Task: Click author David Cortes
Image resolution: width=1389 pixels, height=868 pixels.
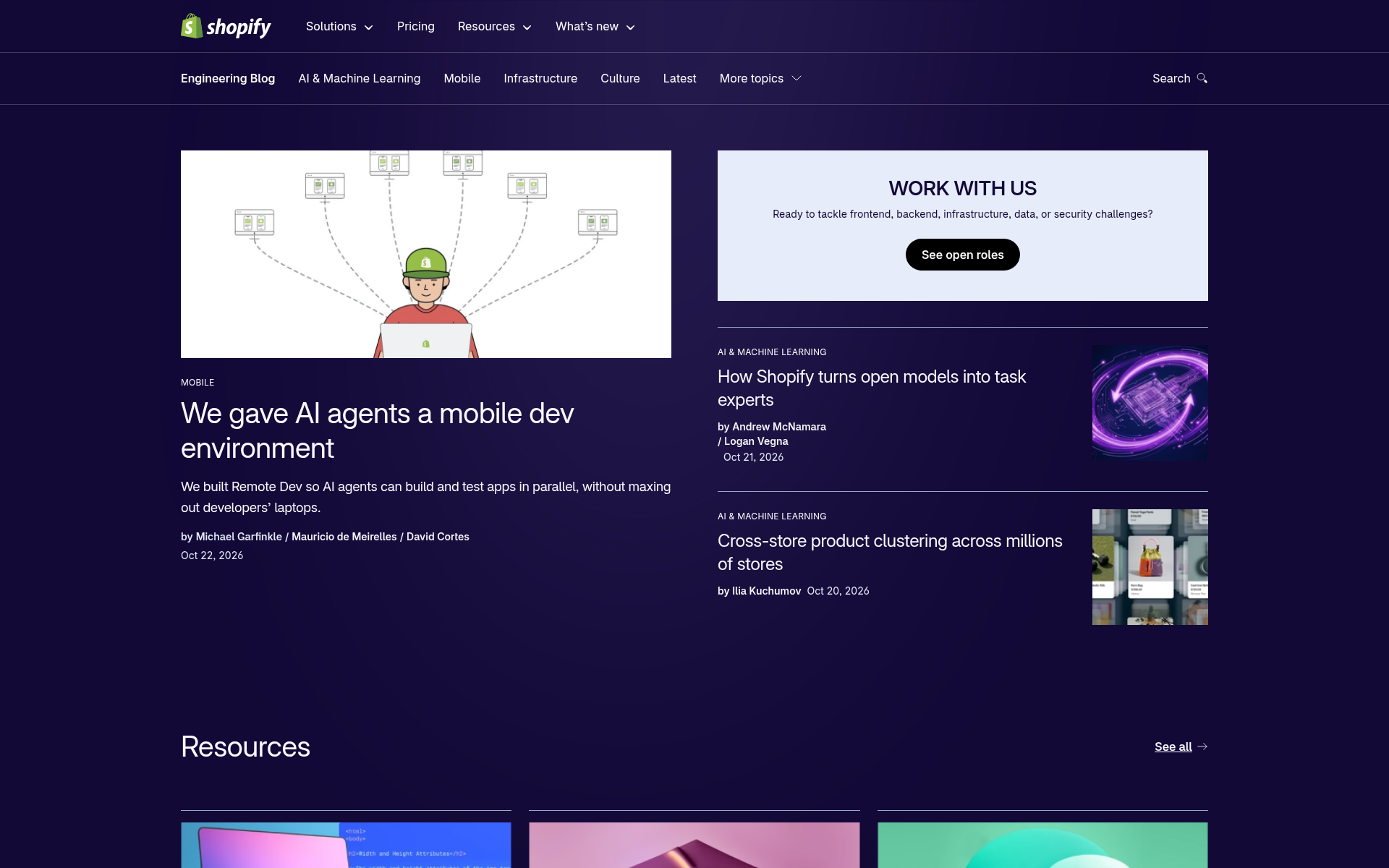Action: pos(438,537)
